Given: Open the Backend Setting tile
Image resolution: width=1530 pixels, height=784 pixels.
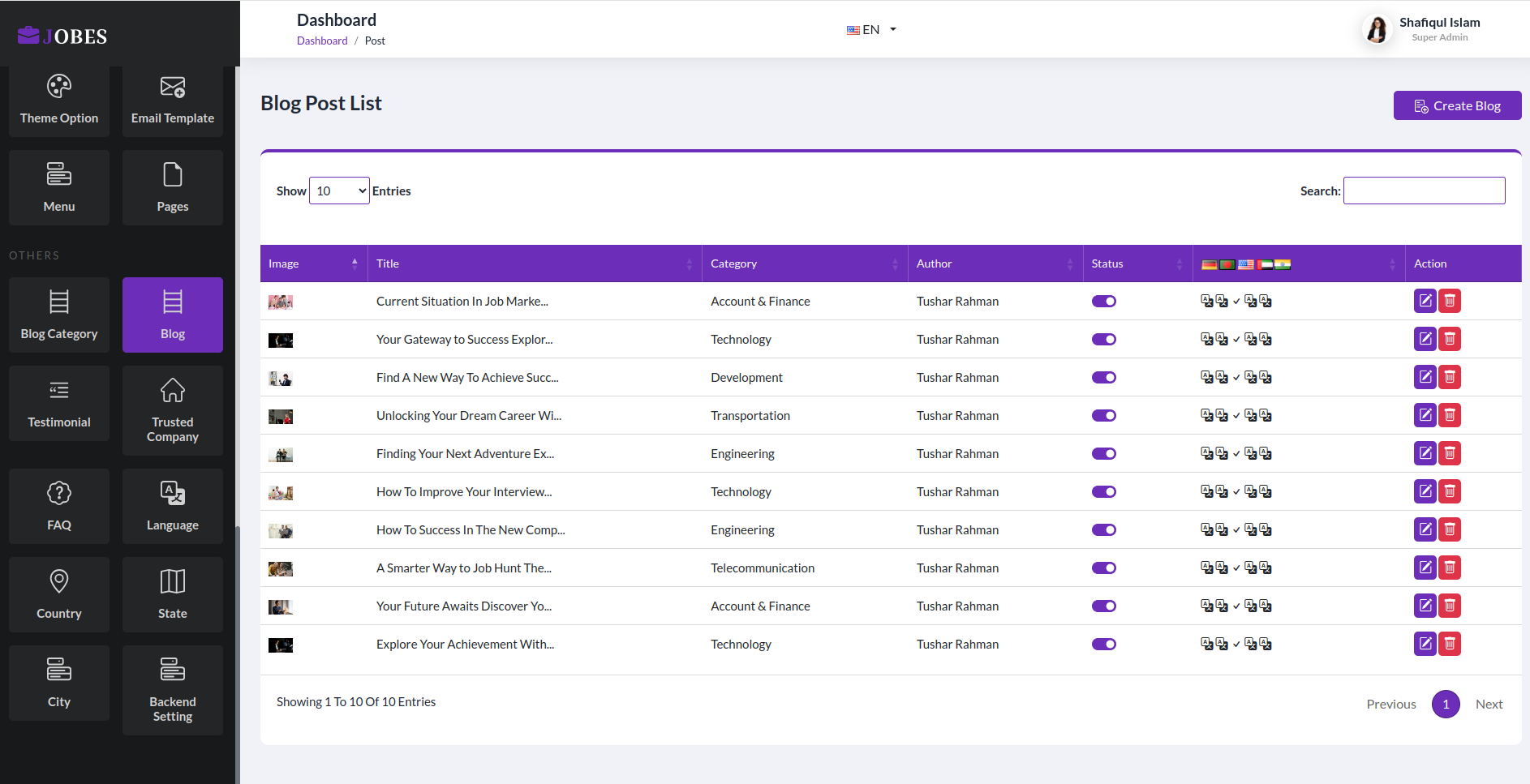Looking at the screenshot, I should [173, 690].
